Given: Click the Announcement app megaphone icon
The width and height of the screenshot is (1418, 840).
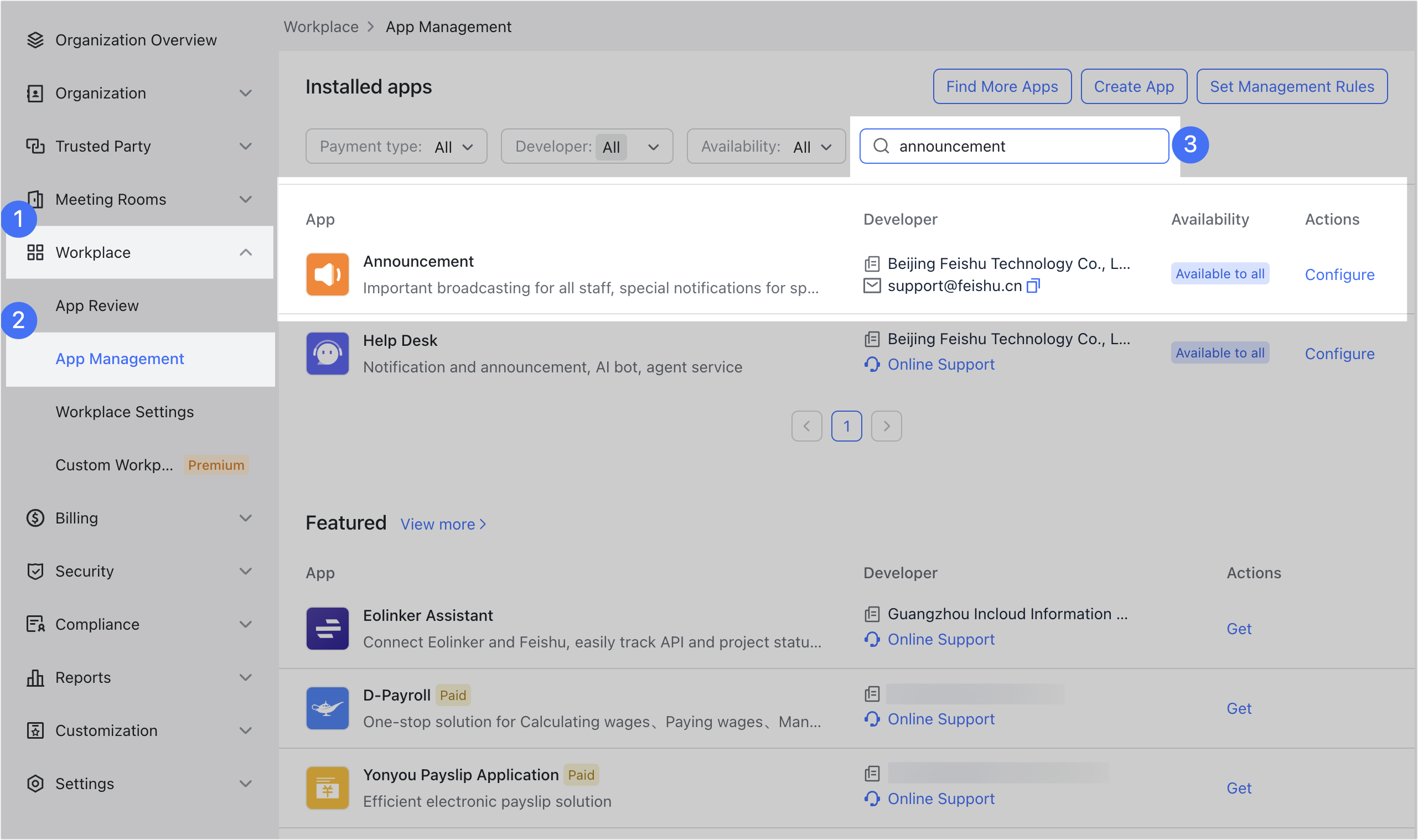Looking at the screenshot, I should (x=327, y=274).
